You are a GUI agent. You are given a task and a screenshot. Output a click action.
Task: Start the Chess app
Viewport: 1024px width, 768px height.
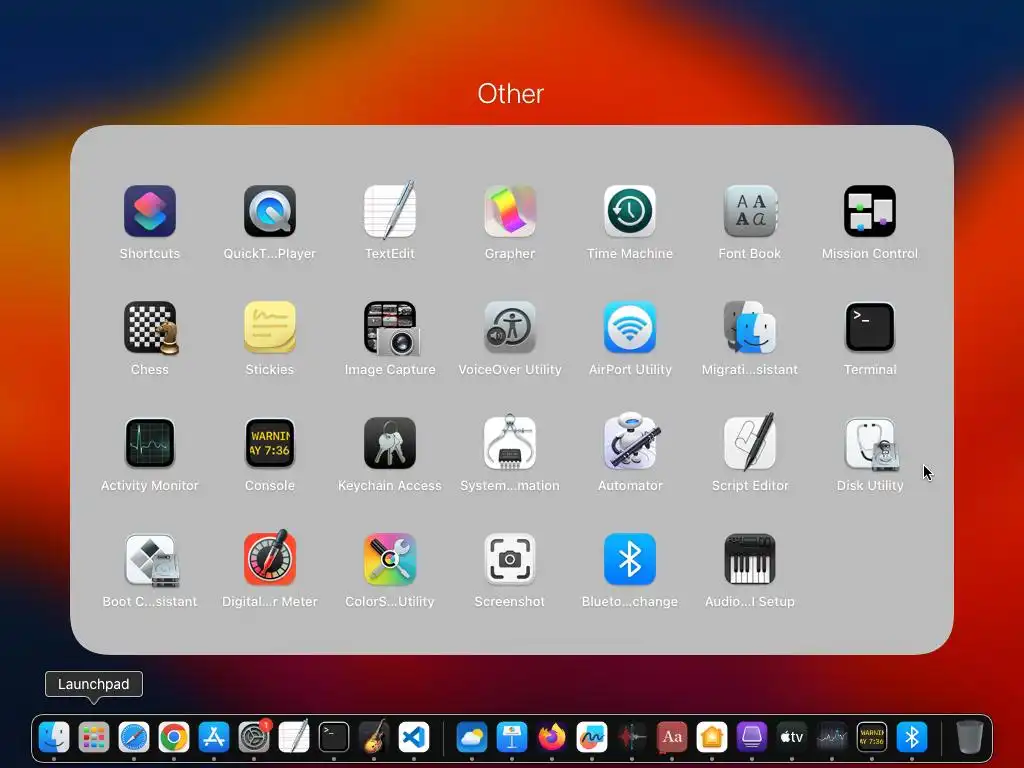(x=151, y=328)
